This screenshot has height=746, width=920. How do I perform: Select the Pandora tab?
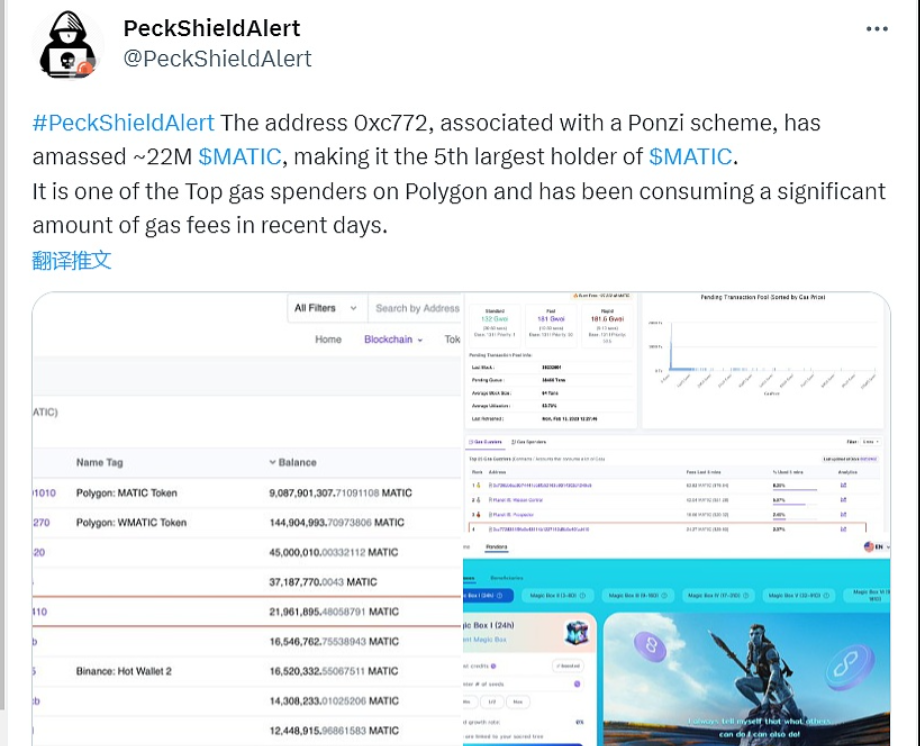(497, 546)
